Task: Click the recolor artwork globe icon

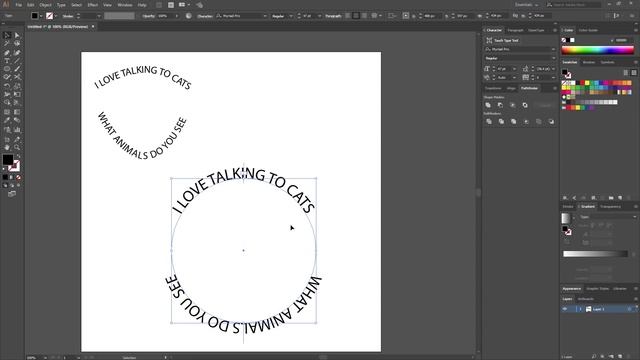Action: [189, 16]
